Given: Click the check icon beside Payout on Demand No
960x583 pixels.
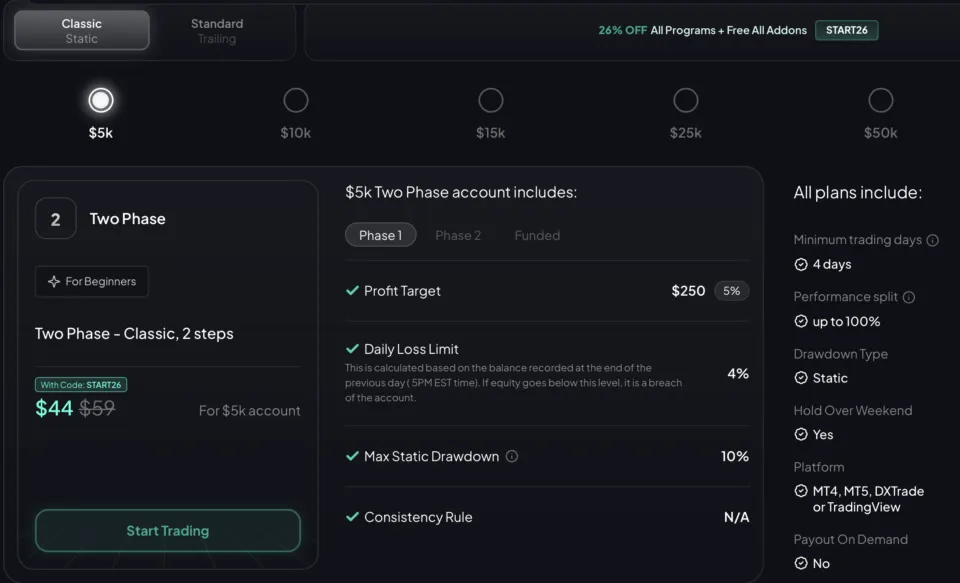Looking at the screenshot, I should (x=800, y=563).
